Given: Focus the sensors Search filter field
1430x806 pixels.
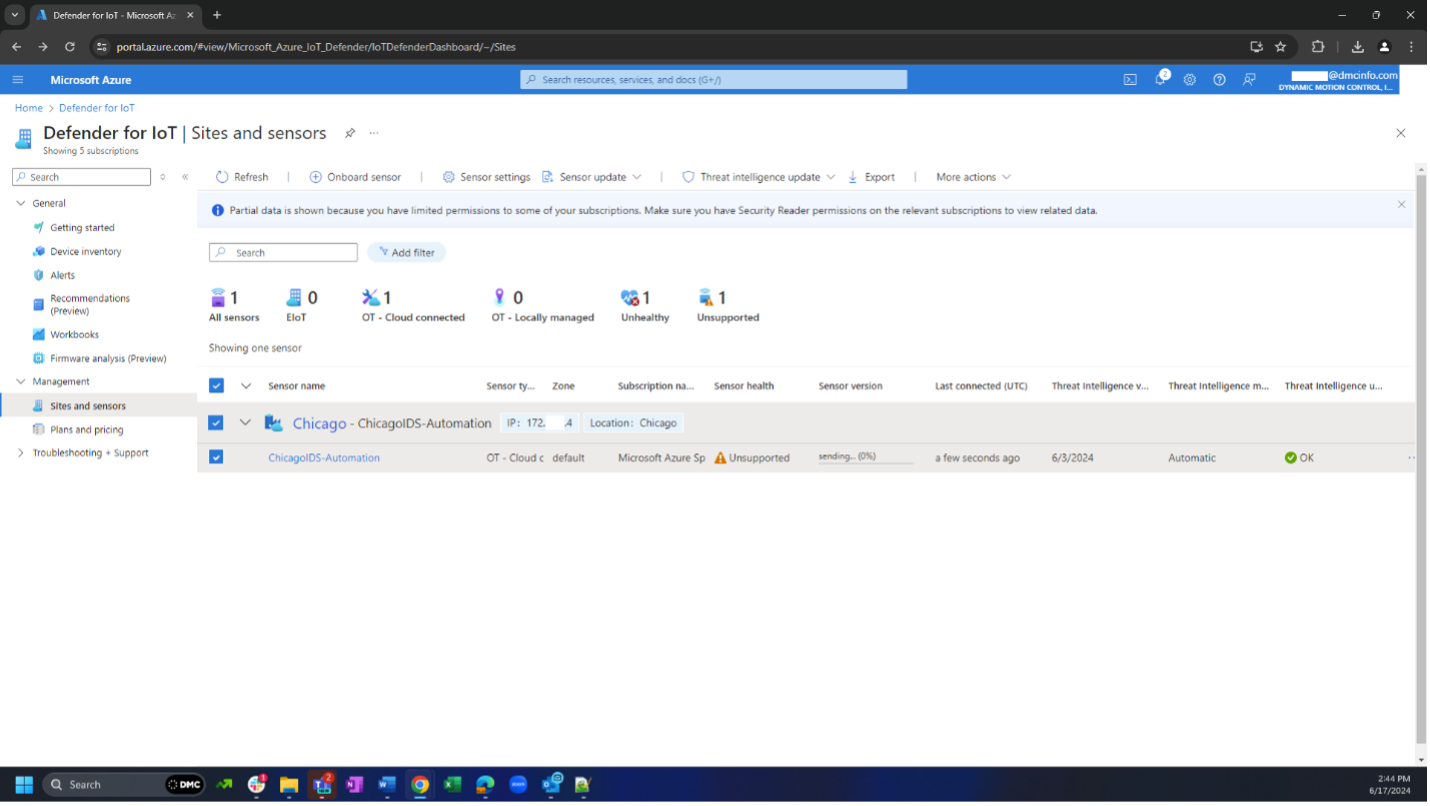Looking at the screenshot, I should 283,253.
